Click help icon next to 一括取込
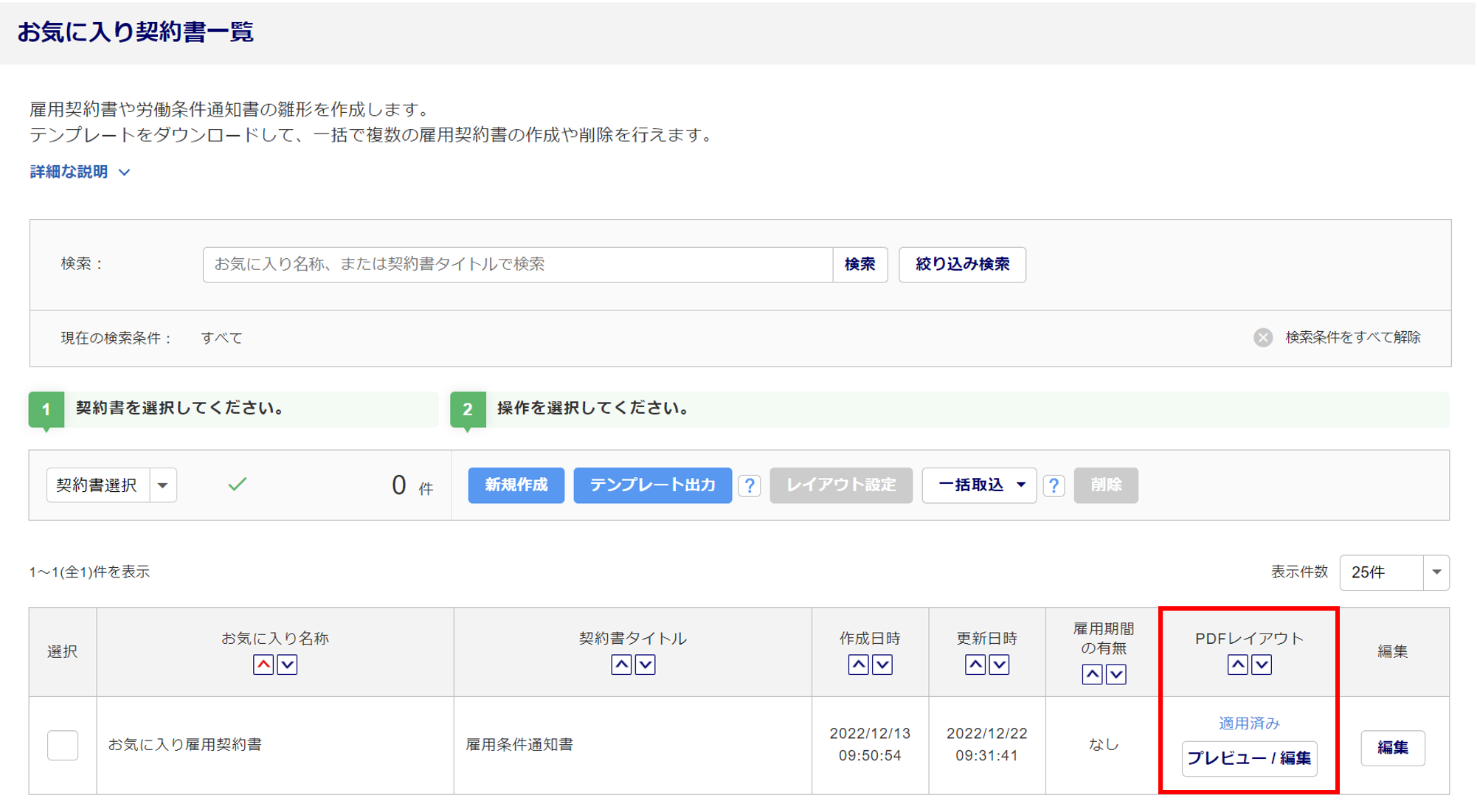 (x=1054, y=485)
